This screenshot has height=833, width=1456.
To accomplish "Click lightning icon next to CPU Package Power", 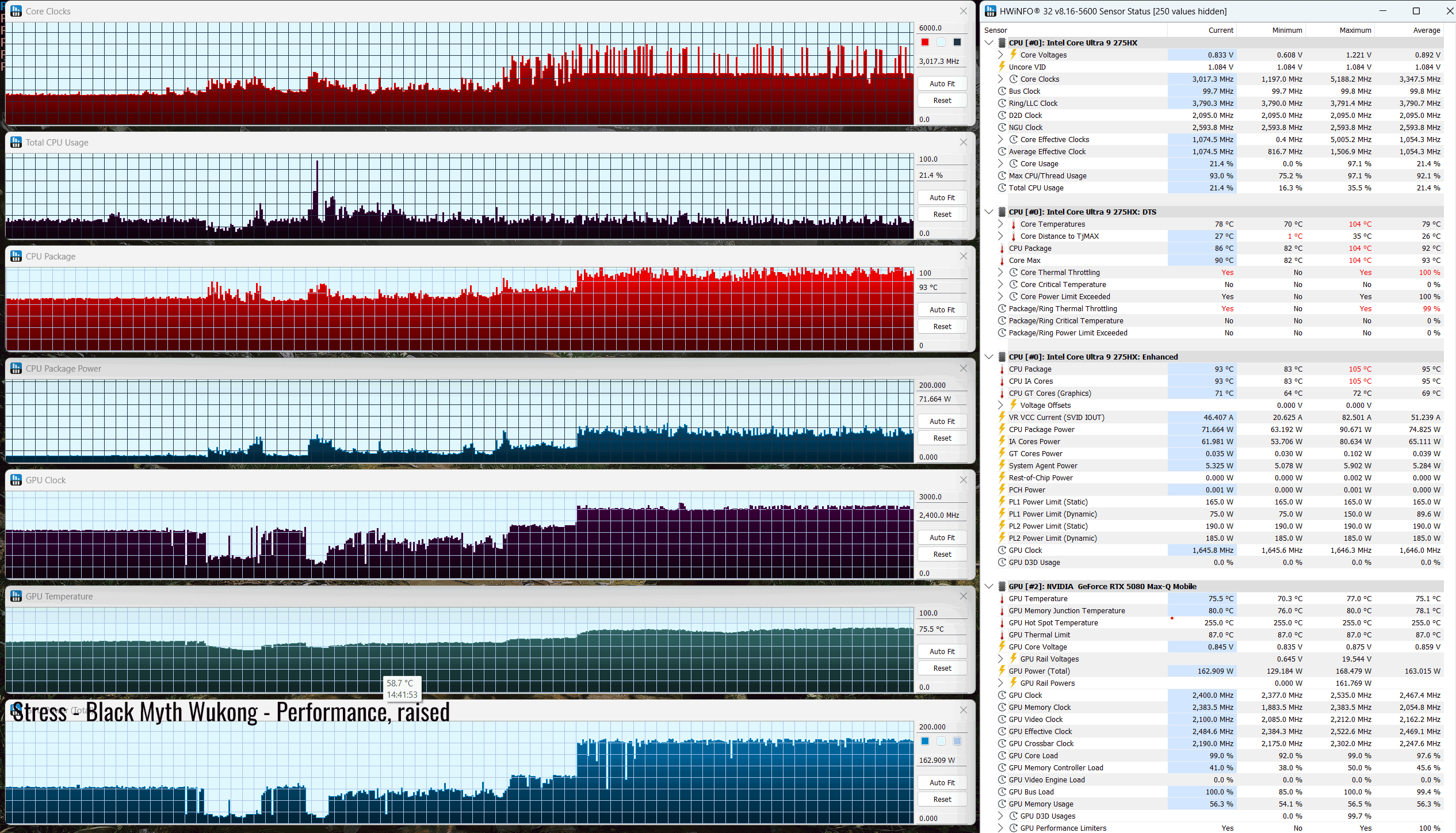I will click(1002, 429).
